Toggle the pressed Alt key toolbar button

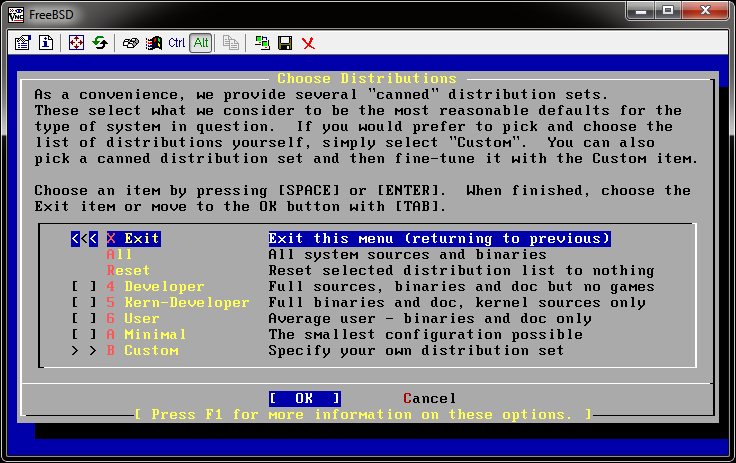(x=201, y=43)
